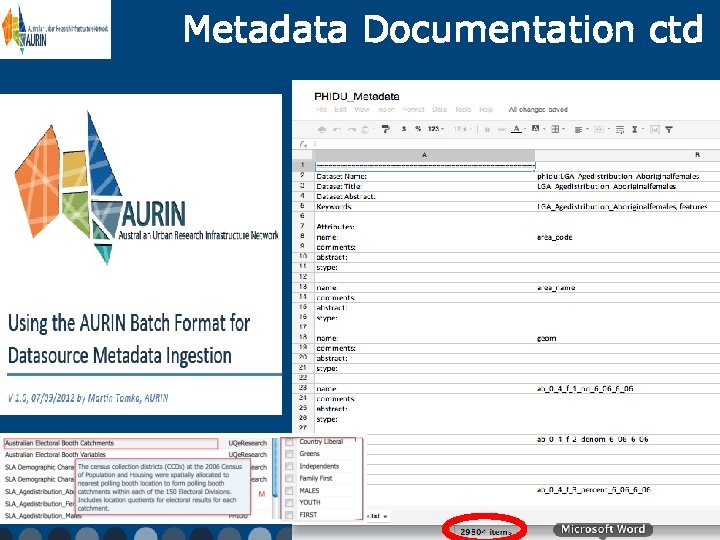
Task: Format cells as percent
Action: point(418,129)
